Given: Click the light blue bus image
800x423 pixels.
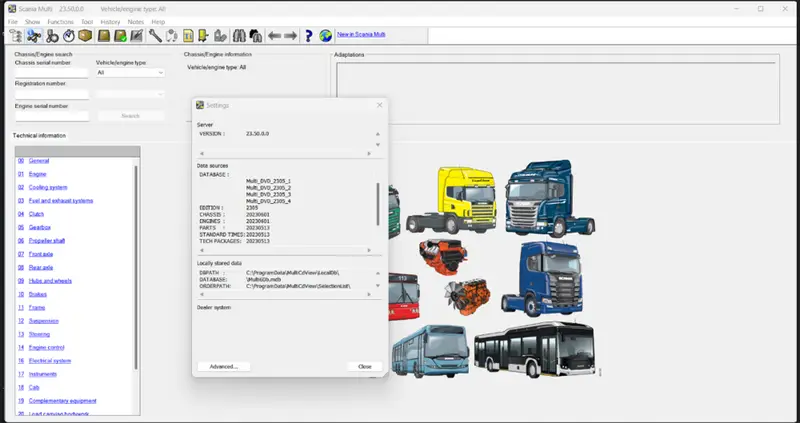Looking at the screenshot, I should click(x=431, y=352).
